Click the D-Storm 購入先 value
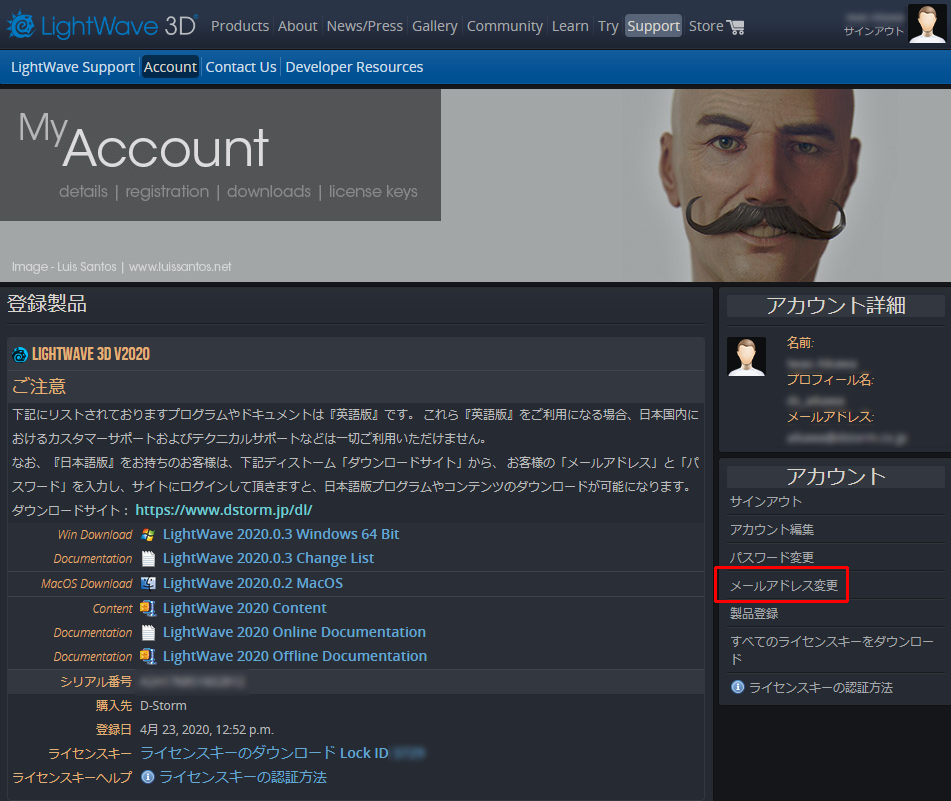 pyautogui.click(x=163, y=705)
